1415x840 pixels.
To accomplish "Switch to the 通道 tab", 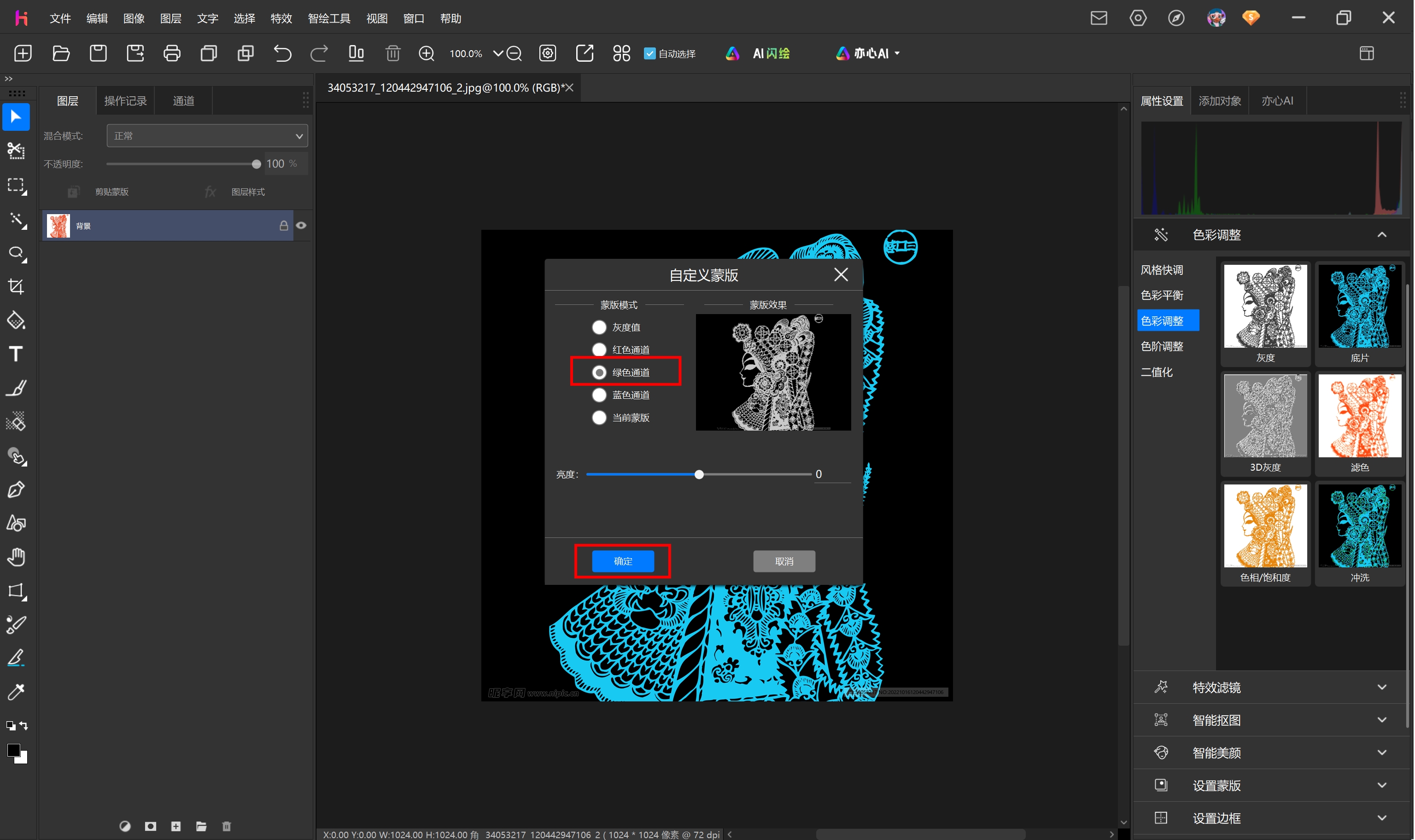I will click(x=183, y=101).
